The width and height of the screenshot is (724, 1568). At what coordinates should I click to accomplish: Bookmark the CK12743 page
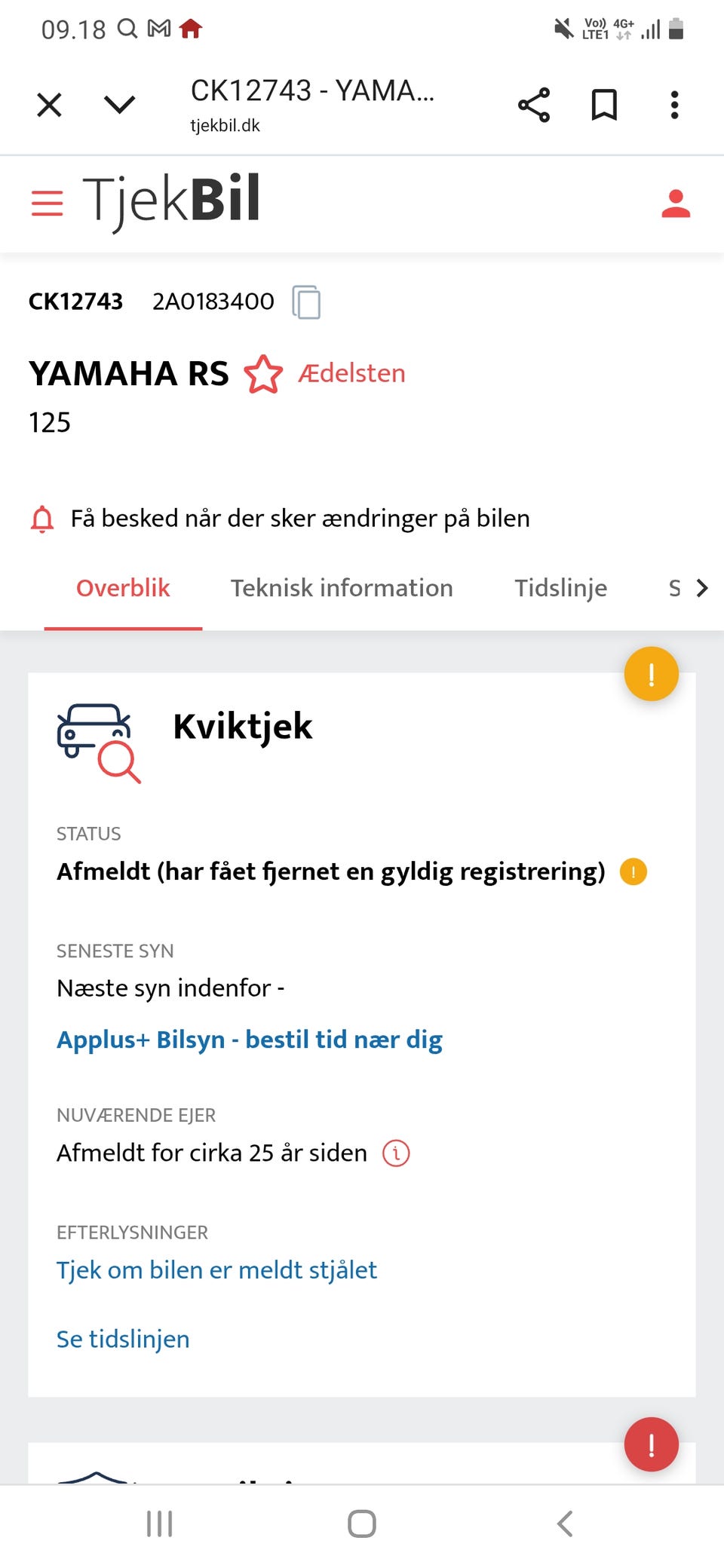pyautogui.click(x=604, y=105)
